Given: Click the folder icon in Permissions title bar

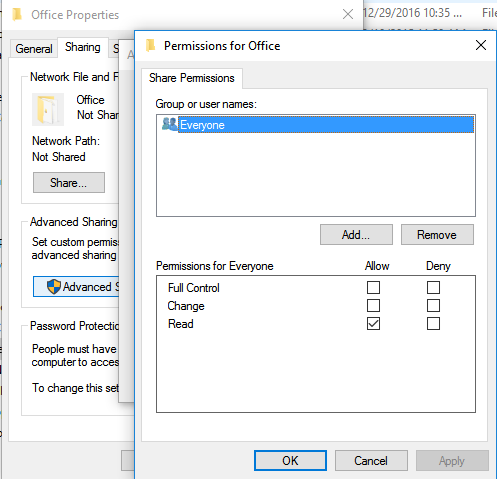Looking at the screenshot, I should [x=151, y=45].
